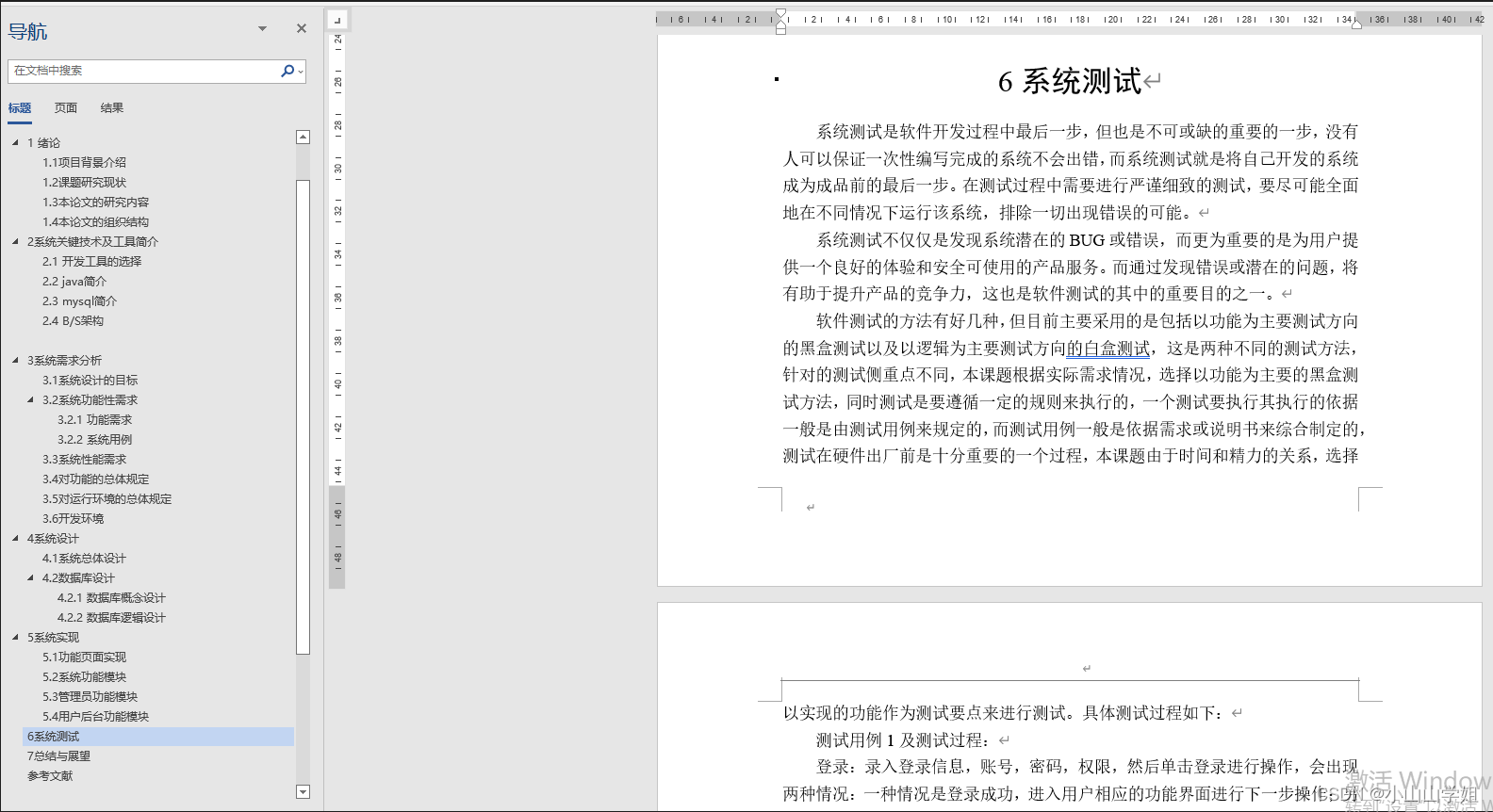The height and width of the screenshot is (812, 1493).
Task: Go to heading 1.3本论文的研究内容
Action: [95, 203]
